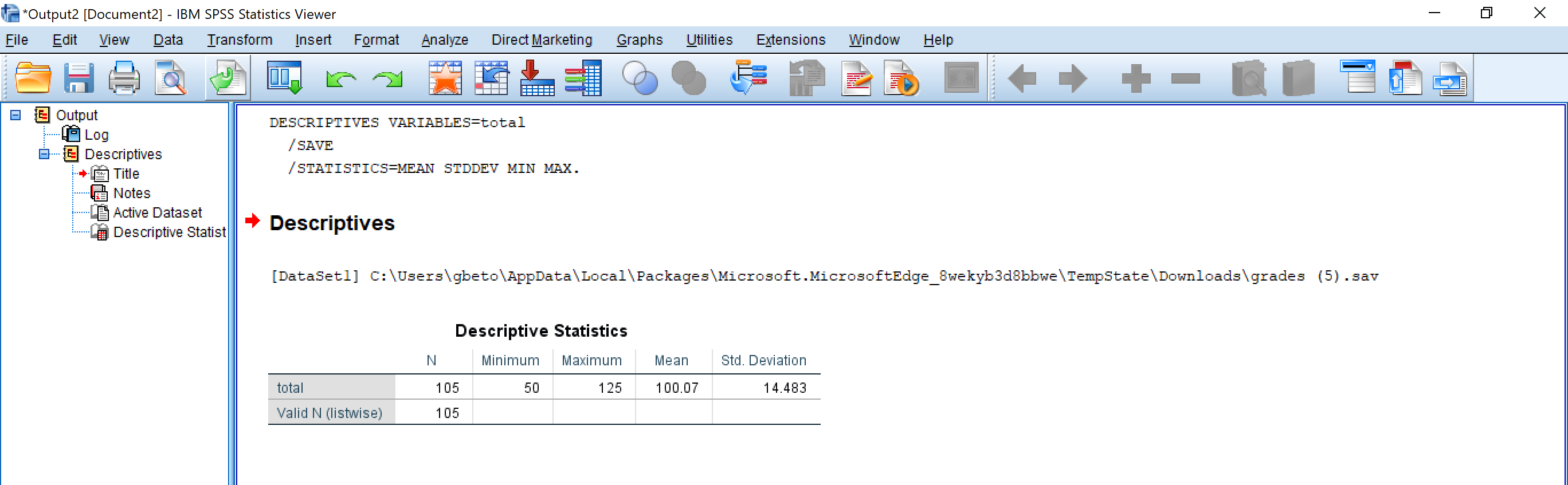Open the Utilities menu

tap(709, 40)
